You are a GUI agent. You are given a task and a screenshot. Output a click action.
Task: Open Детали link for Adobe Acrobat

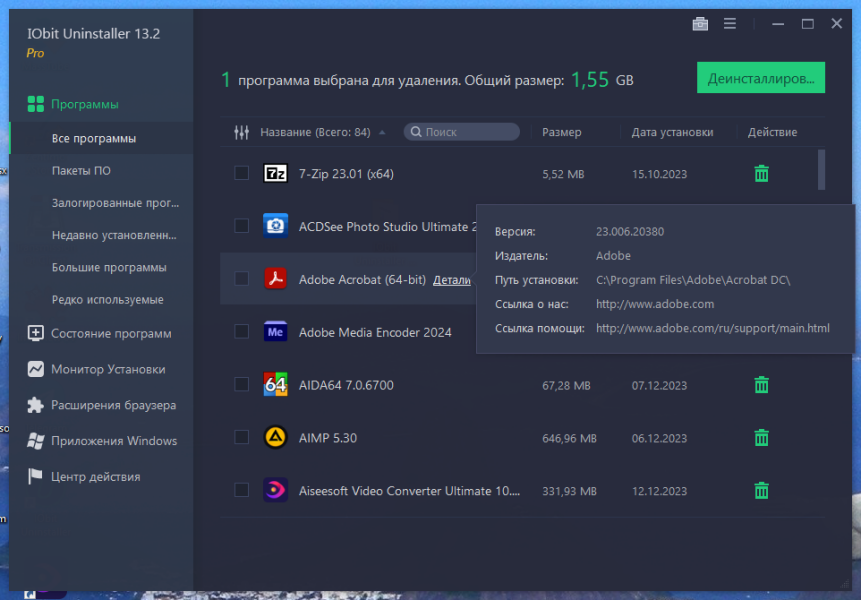(452, 280)
